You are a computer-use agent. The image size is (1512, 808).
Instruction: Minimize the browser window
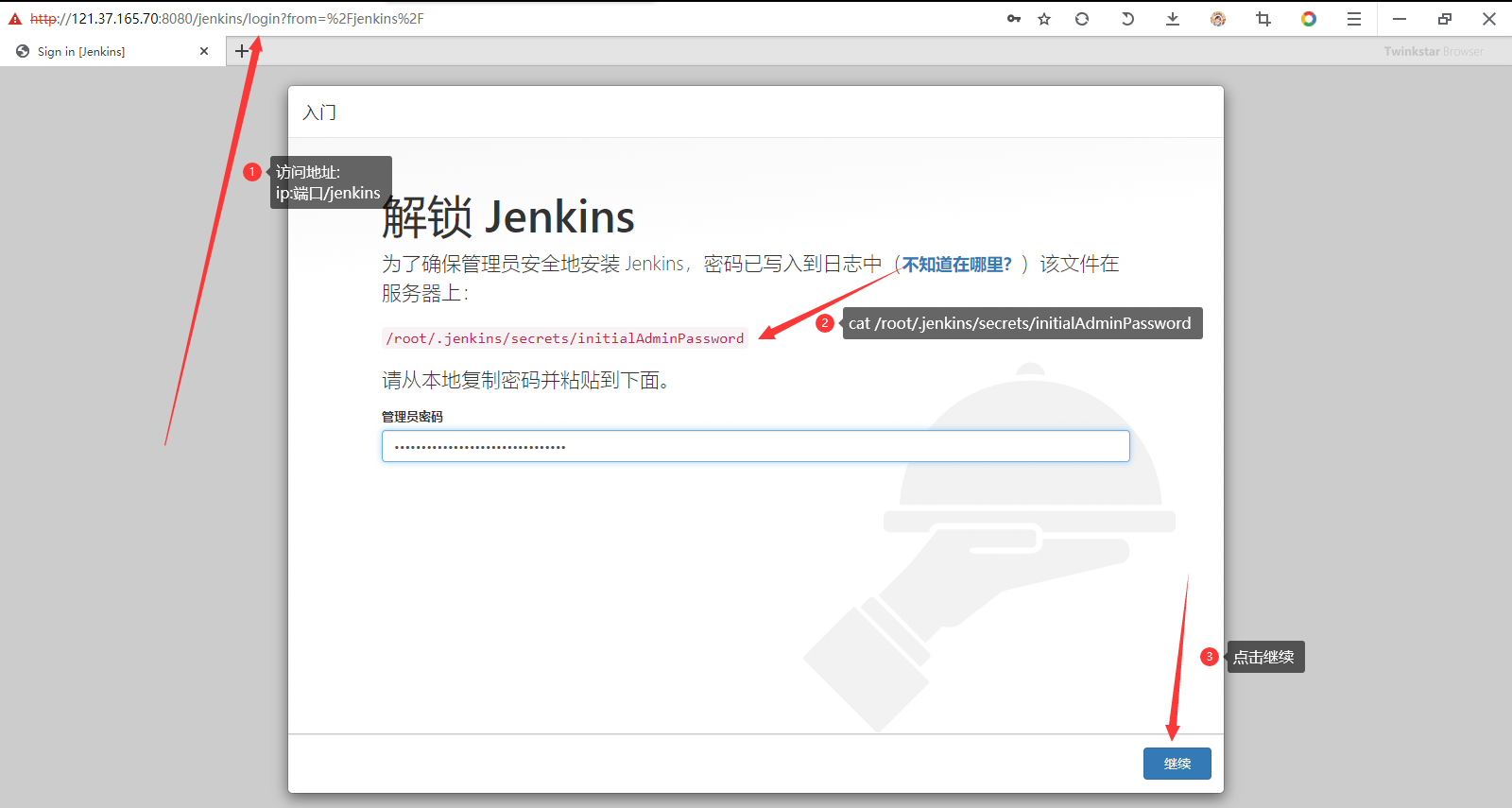[1400, 19]
